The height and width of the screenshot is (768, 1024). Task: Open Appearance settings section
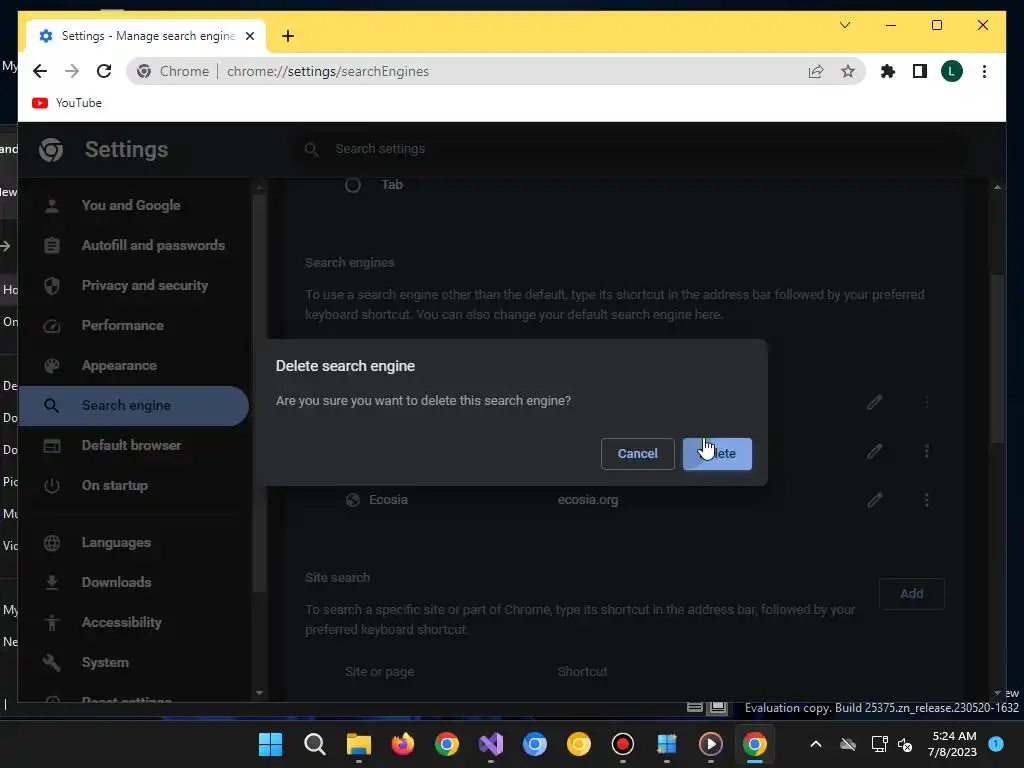(119, 366)
